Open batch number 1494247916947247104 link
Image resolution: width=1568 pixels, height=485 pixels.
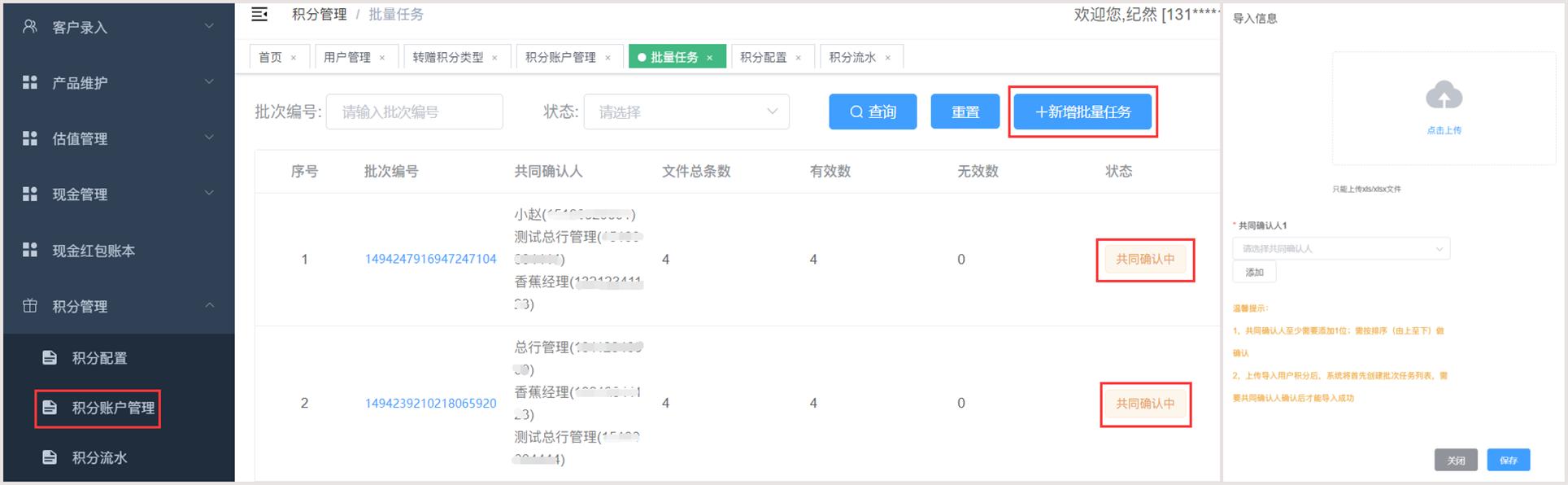(x=430, y=260)
